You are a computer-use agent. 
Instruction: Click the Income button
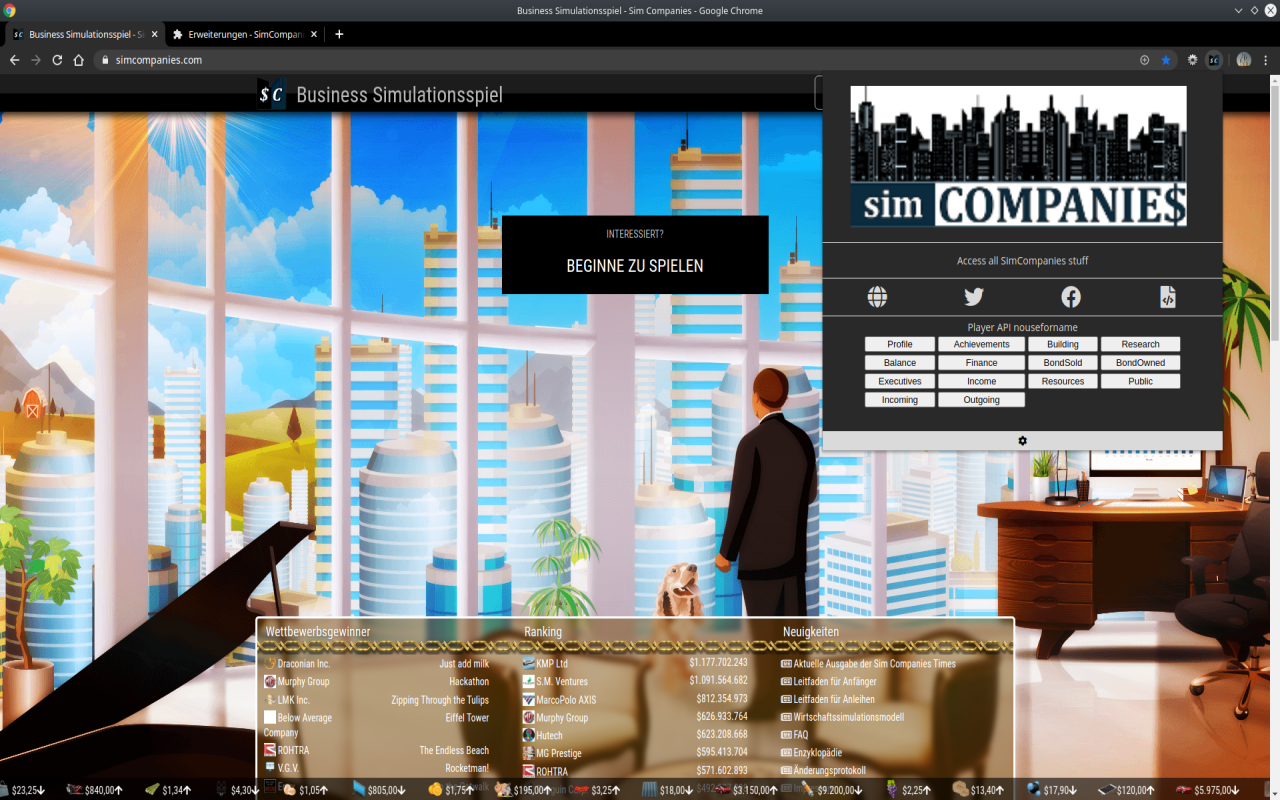[981, 381]
